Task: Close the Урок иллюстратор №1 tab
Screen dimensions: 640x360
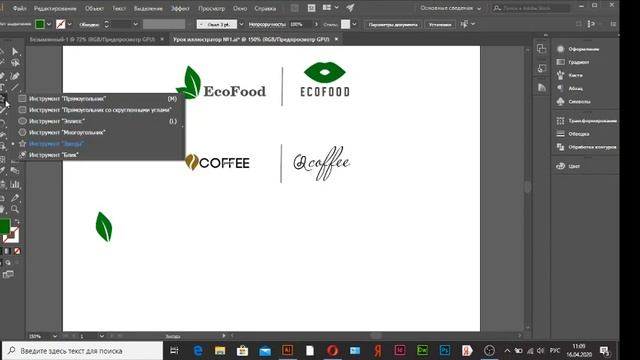Action: click(x=336, y=39)
